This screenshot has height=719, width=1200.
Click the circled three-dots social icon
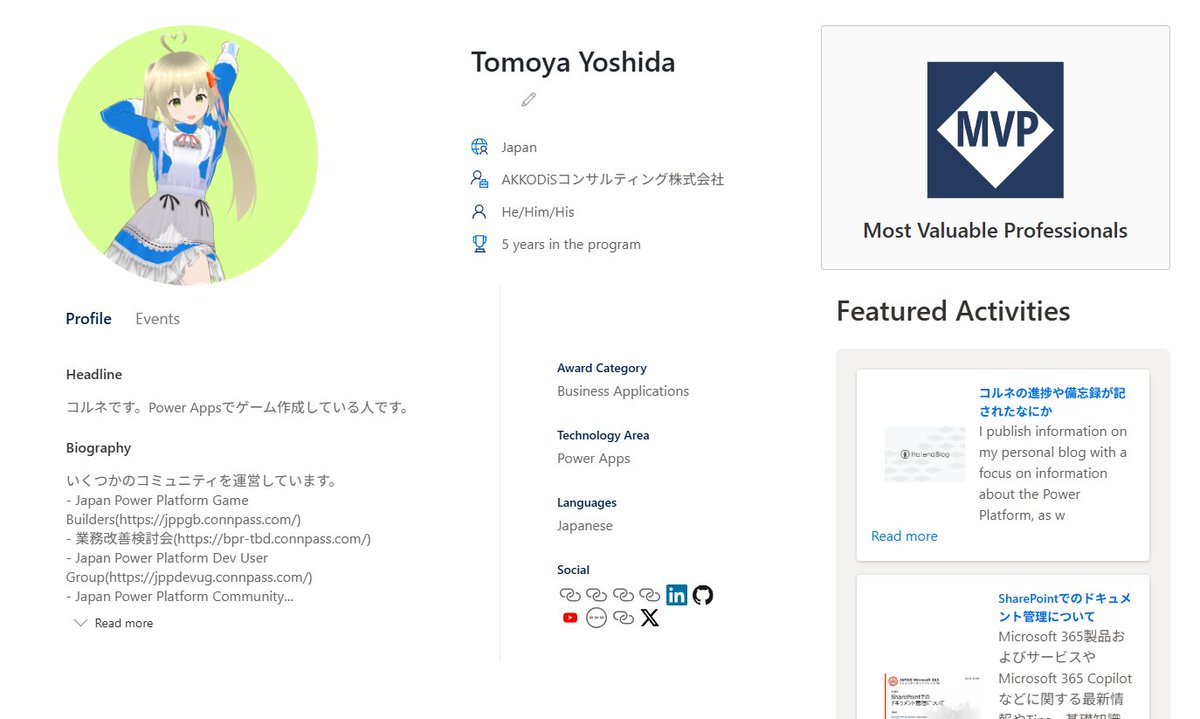[596, 618]
